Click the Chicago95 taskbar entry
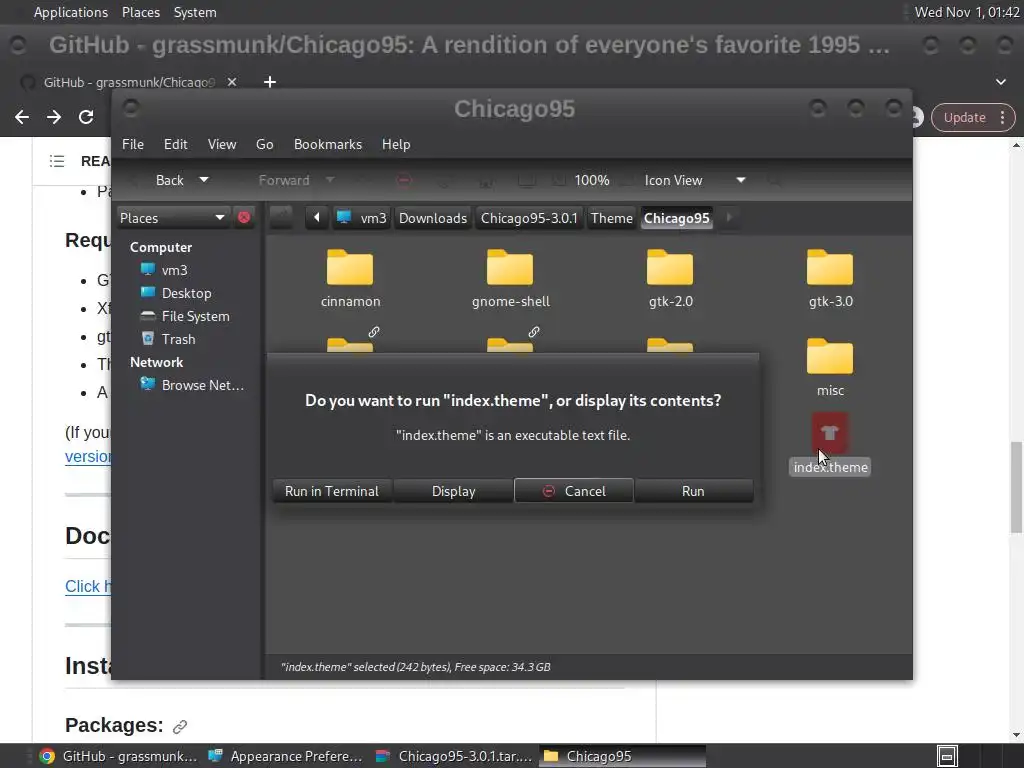This screenshot has height=768, width=1024. (623, 756)
